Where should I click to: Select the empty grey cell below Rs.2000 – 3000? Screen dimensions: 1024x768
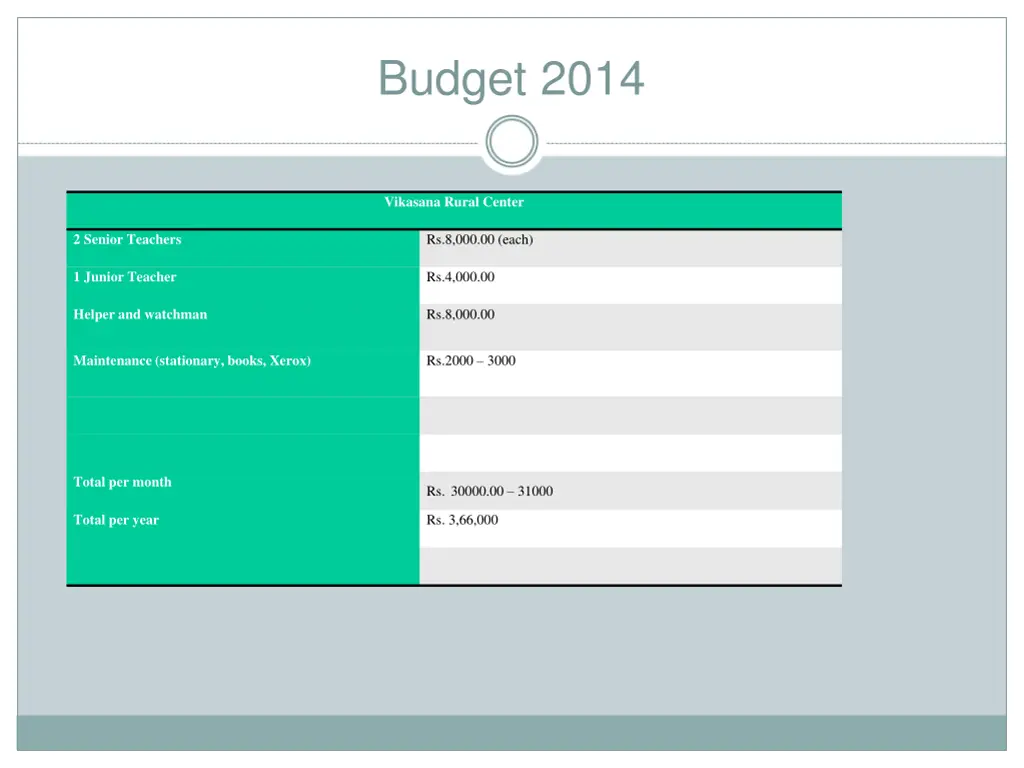coord(630,415)
